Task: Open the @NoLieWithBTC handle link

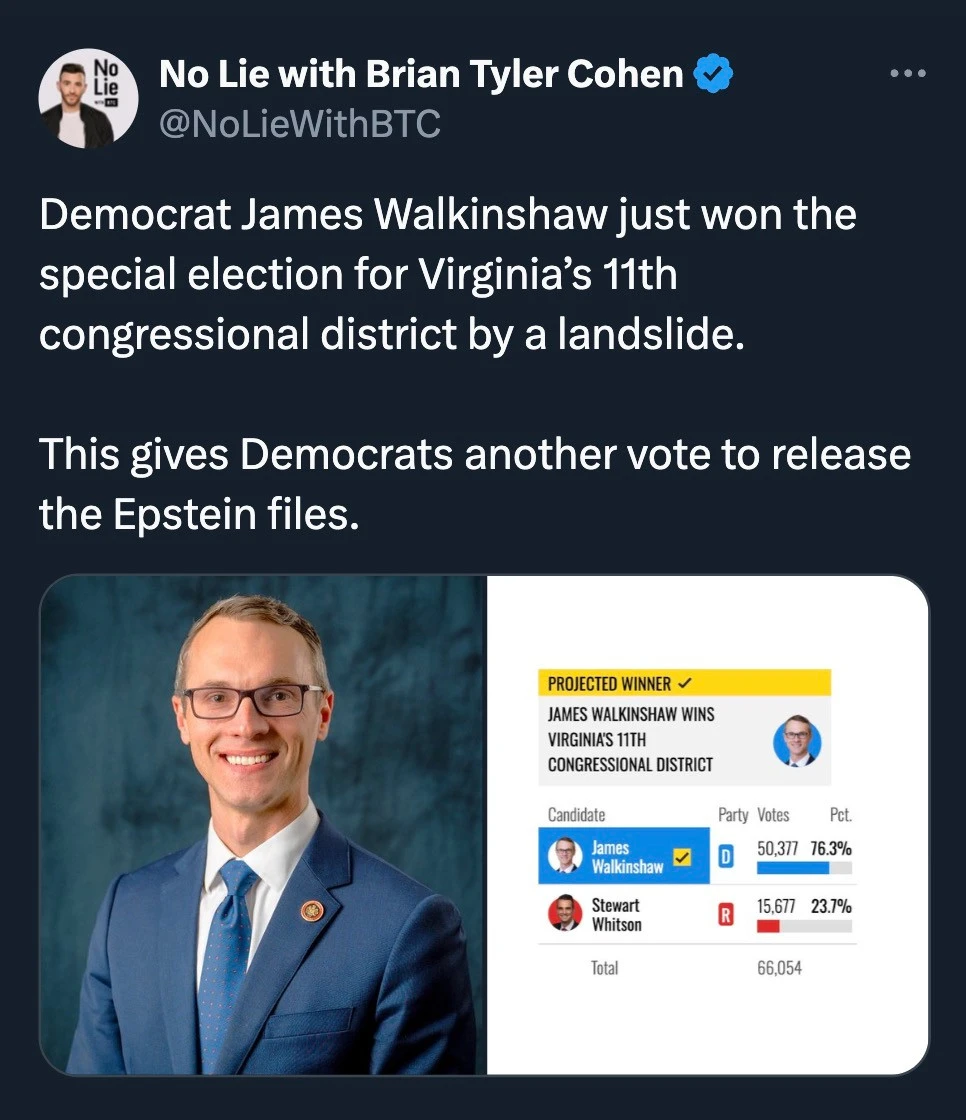Action: [x=299, y=123]
